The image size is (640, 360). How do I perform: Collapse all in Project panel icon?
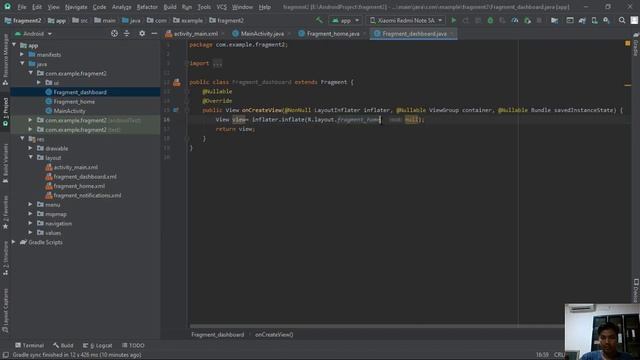pyautogui.click(x=127, y=33)
